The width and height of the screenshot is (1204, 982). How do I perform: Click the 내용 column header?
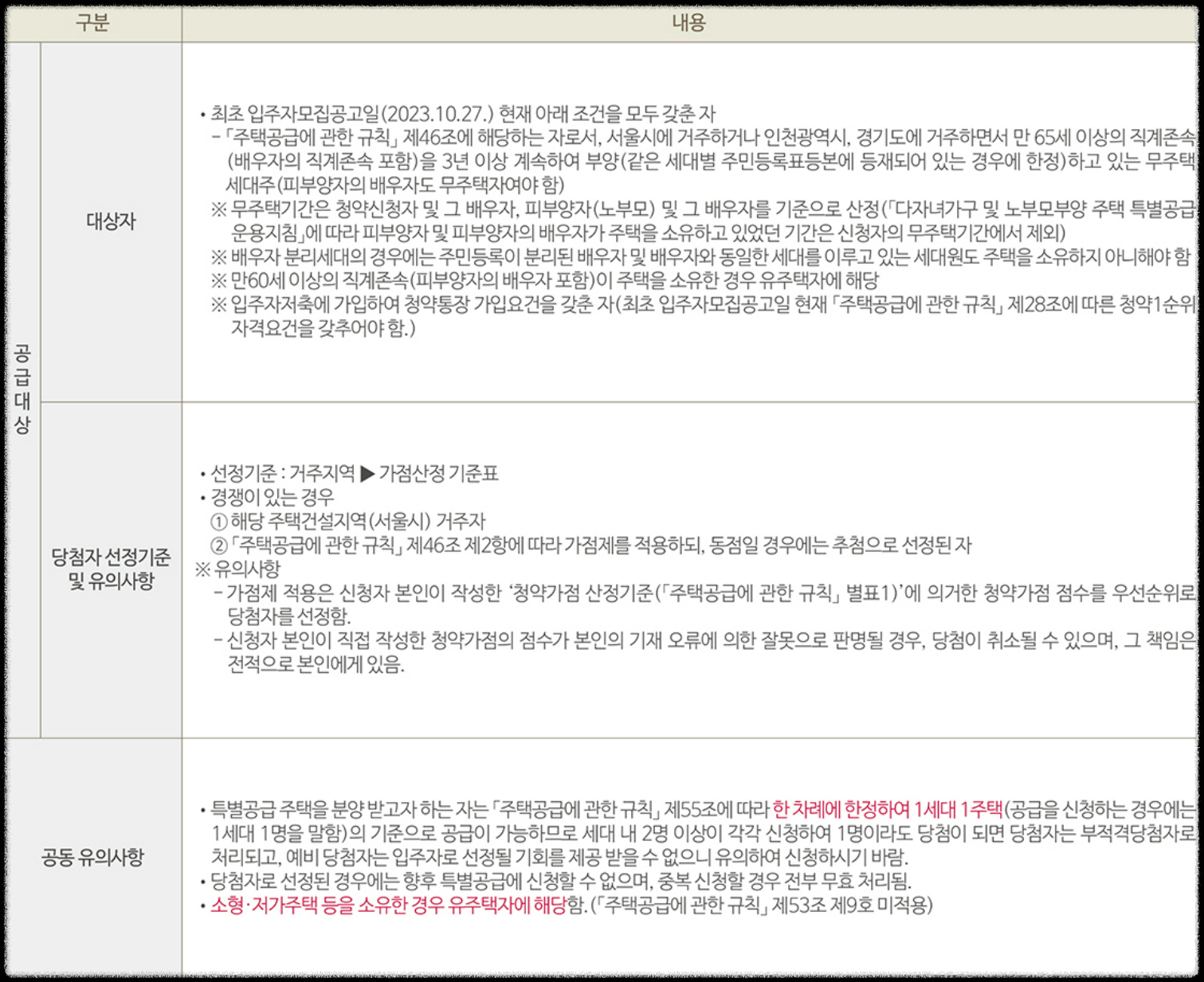tap(688, 22)
